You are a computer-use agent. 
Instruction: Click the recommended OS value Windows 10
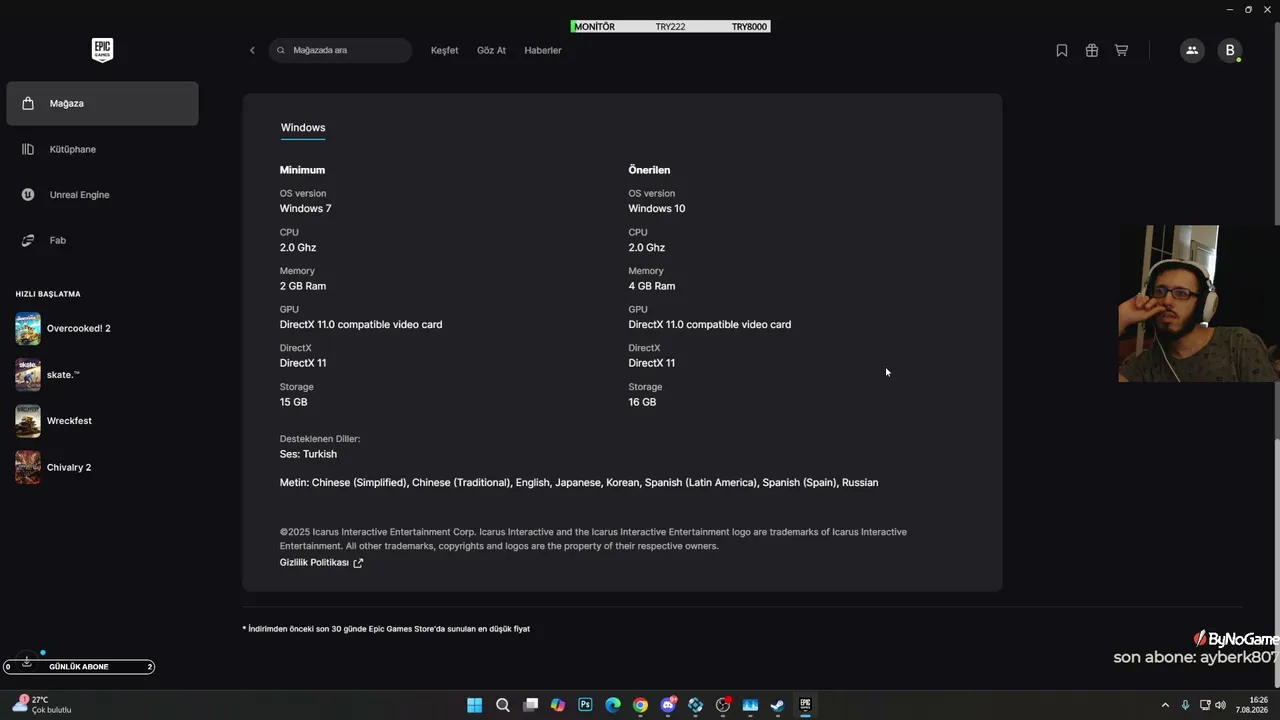click(657, 209)
